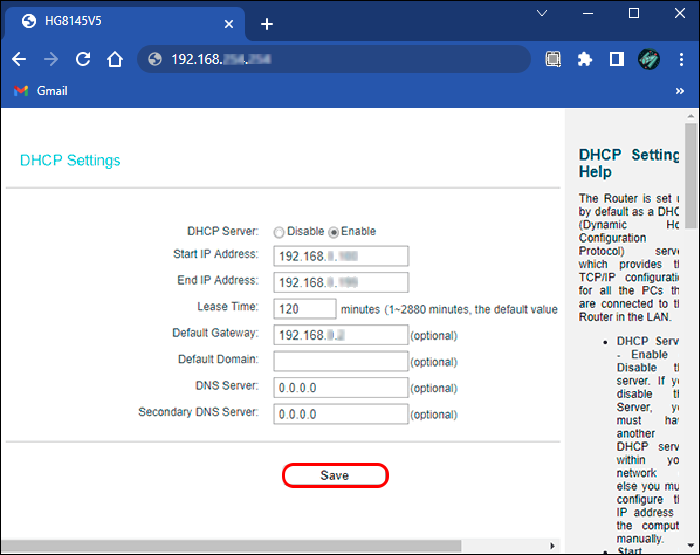
Task: Reload the router page
Action: click(x=83, y=59)
